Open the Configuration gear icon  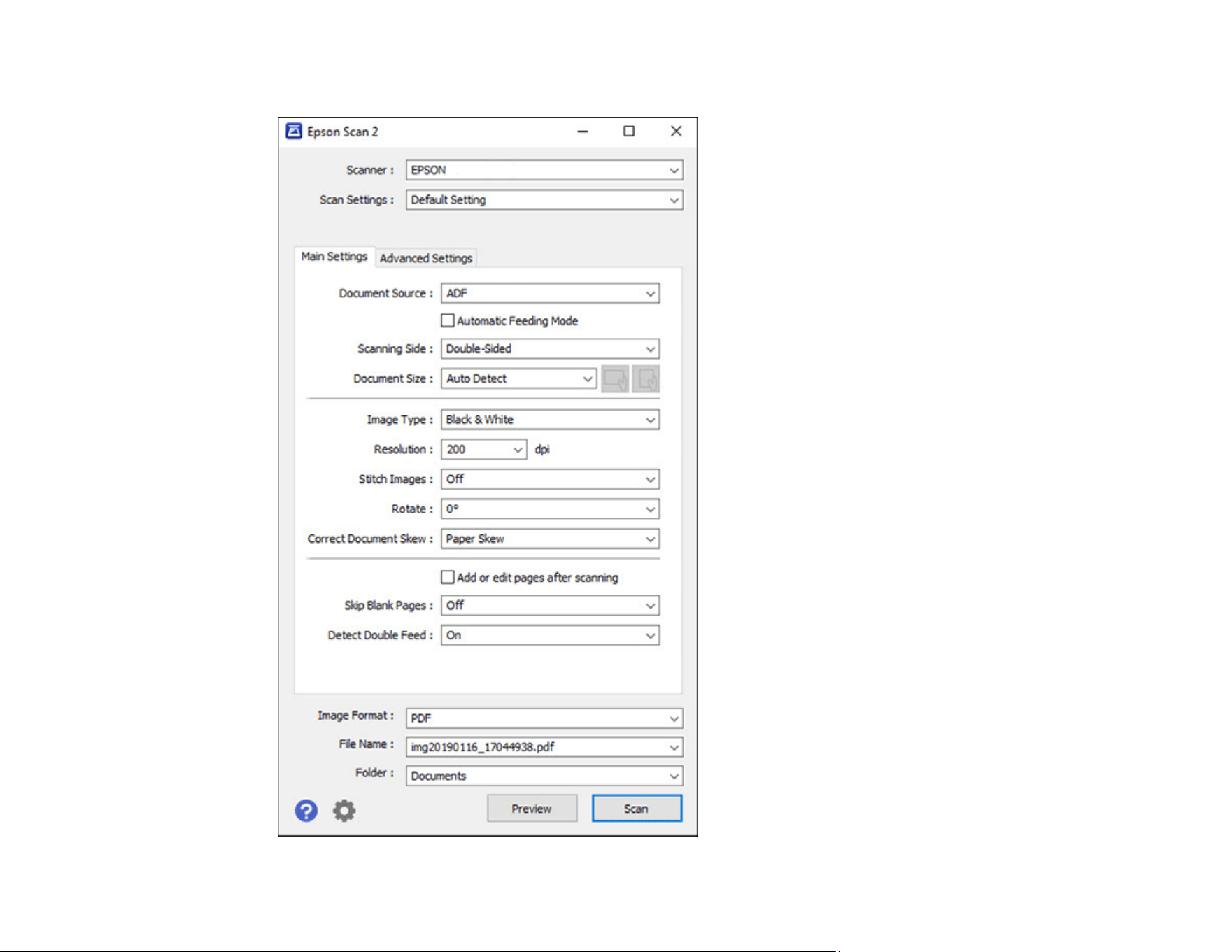click(x=344, y=811)
